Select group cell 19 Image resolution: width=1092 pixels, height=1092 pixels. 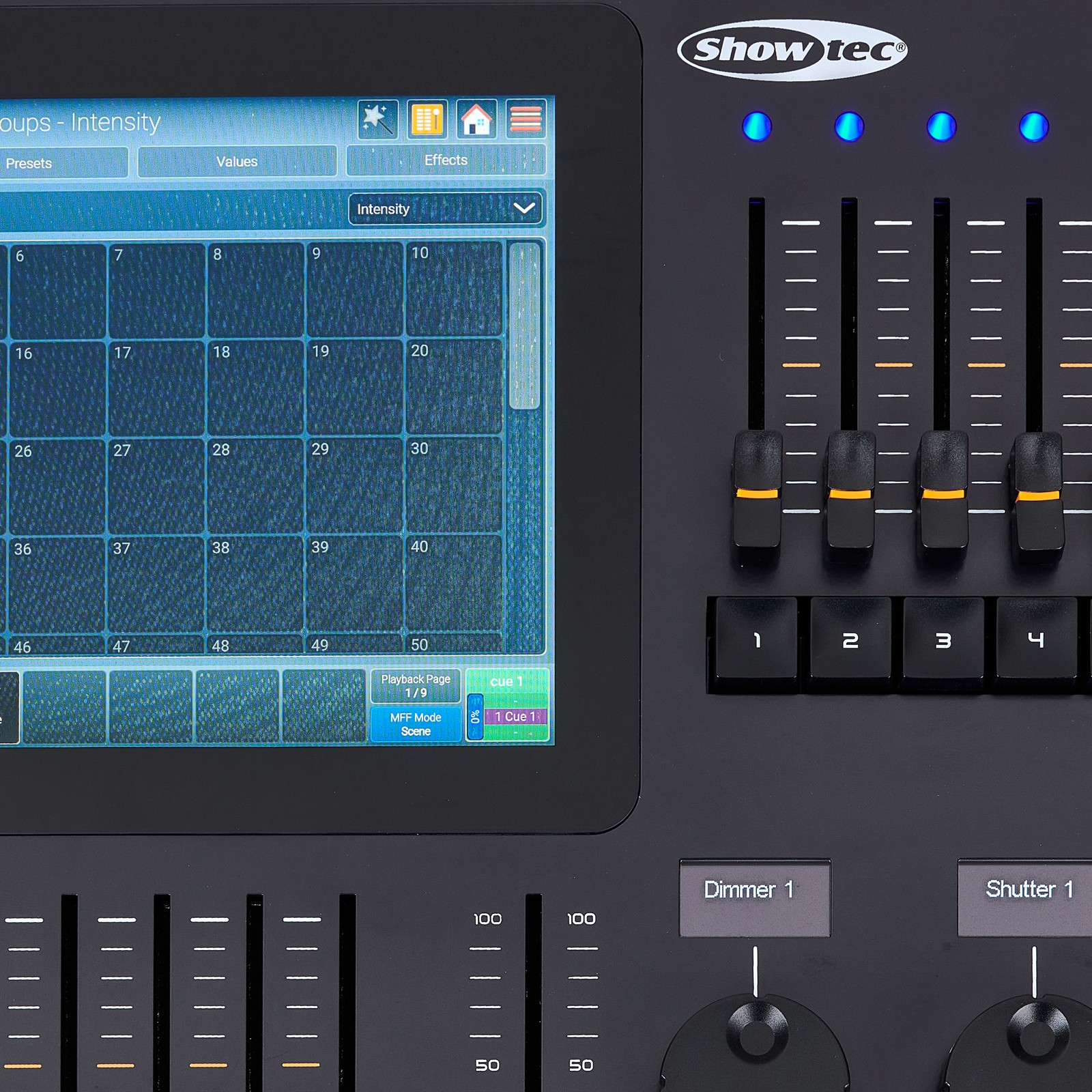[354, 388]
